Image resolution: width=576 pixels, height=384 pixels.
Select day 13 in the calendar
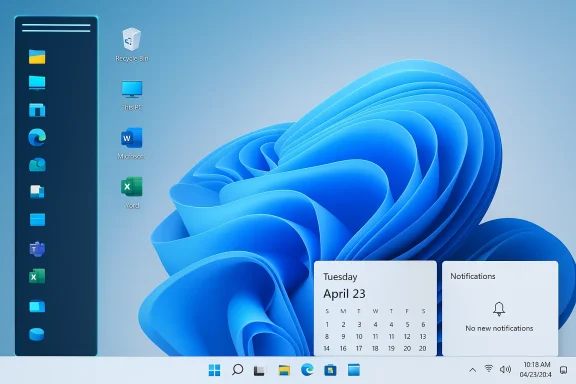coord(423,337)
